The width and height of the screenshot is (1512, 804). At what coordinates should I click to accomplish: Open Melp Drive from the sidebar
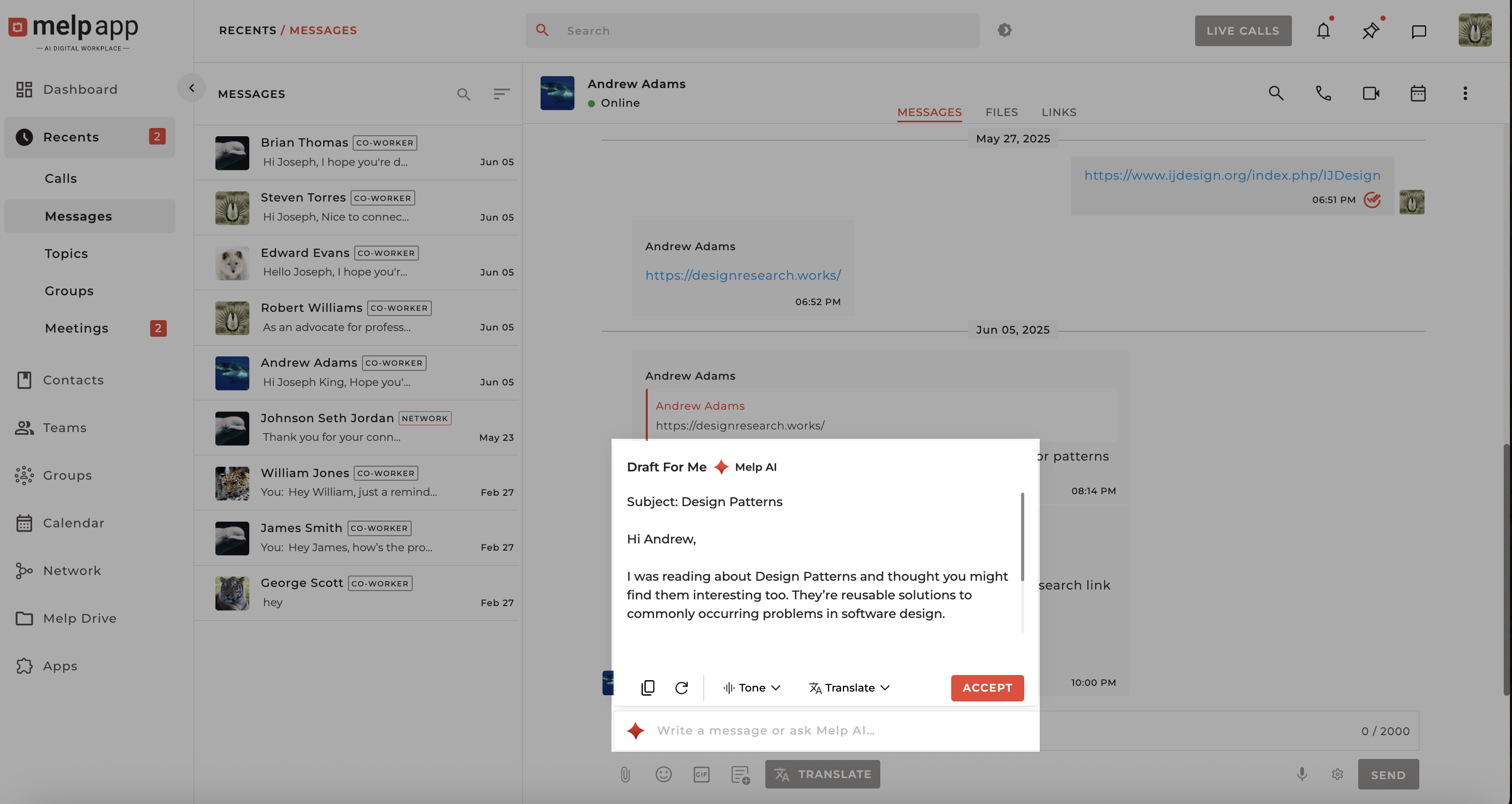click(x=79, y=619)
